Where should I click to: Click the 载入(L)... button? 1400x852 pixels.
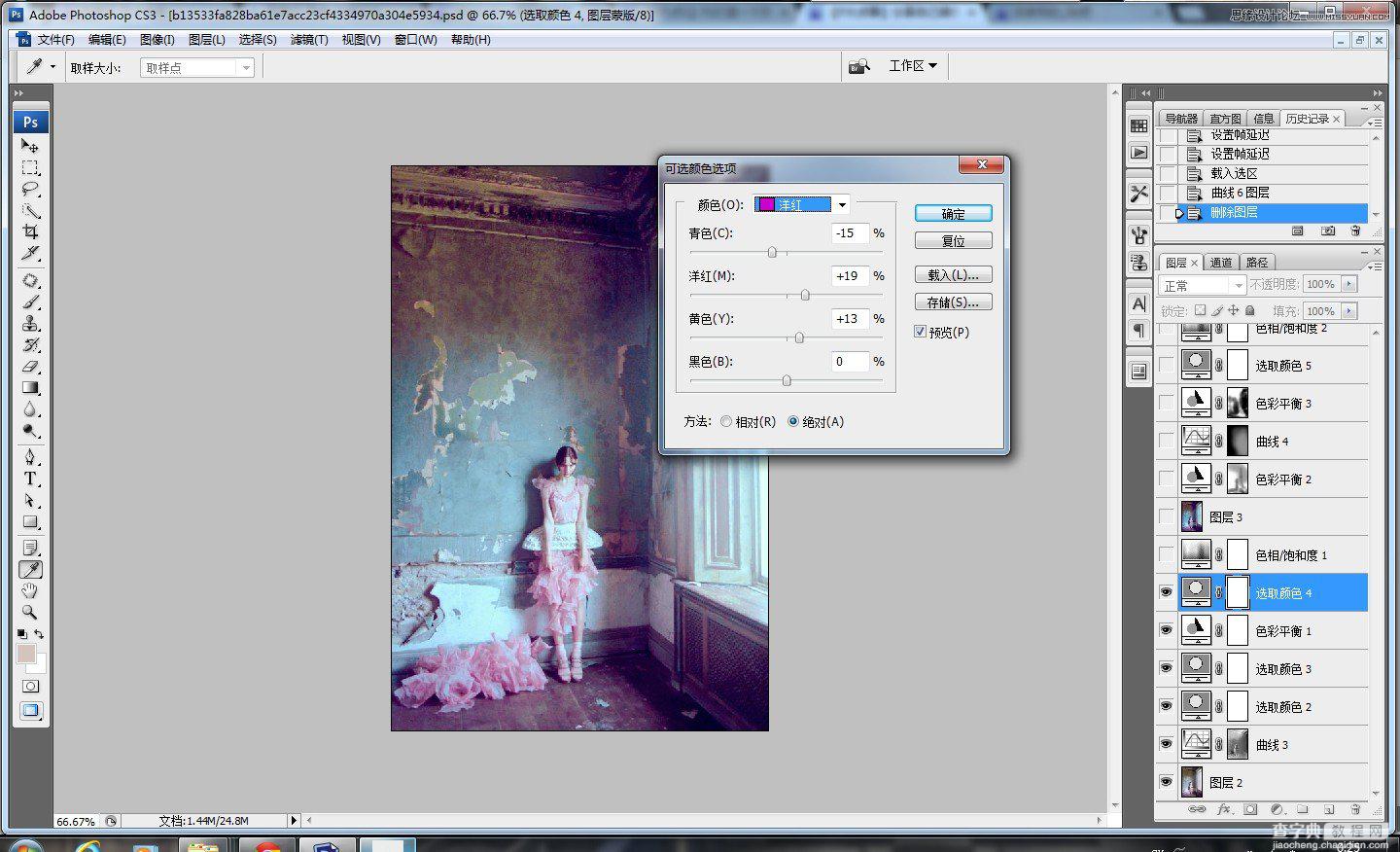point(954,275)
